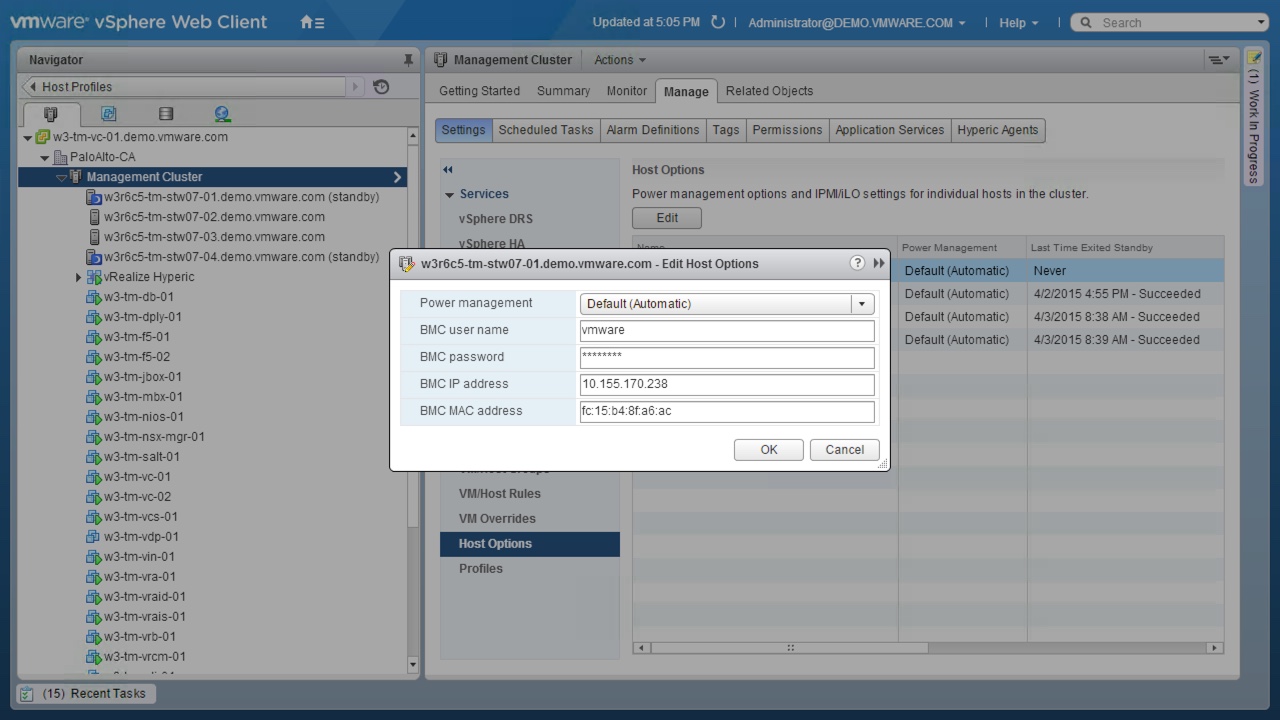Collapse the PaloAlto-CA datacenter node
The height and width of the screenshot is (720, 1280).
coord(45,158)
